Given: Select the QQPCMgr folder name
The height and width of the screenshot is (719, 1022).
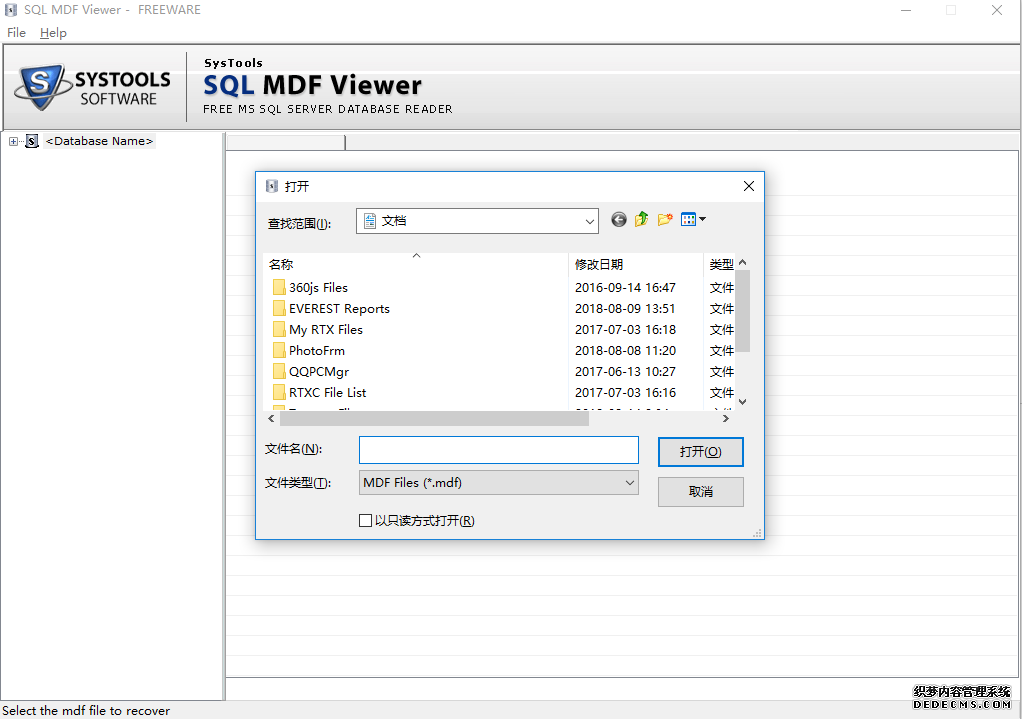Looking at the screenshot, I should point(319,372).
